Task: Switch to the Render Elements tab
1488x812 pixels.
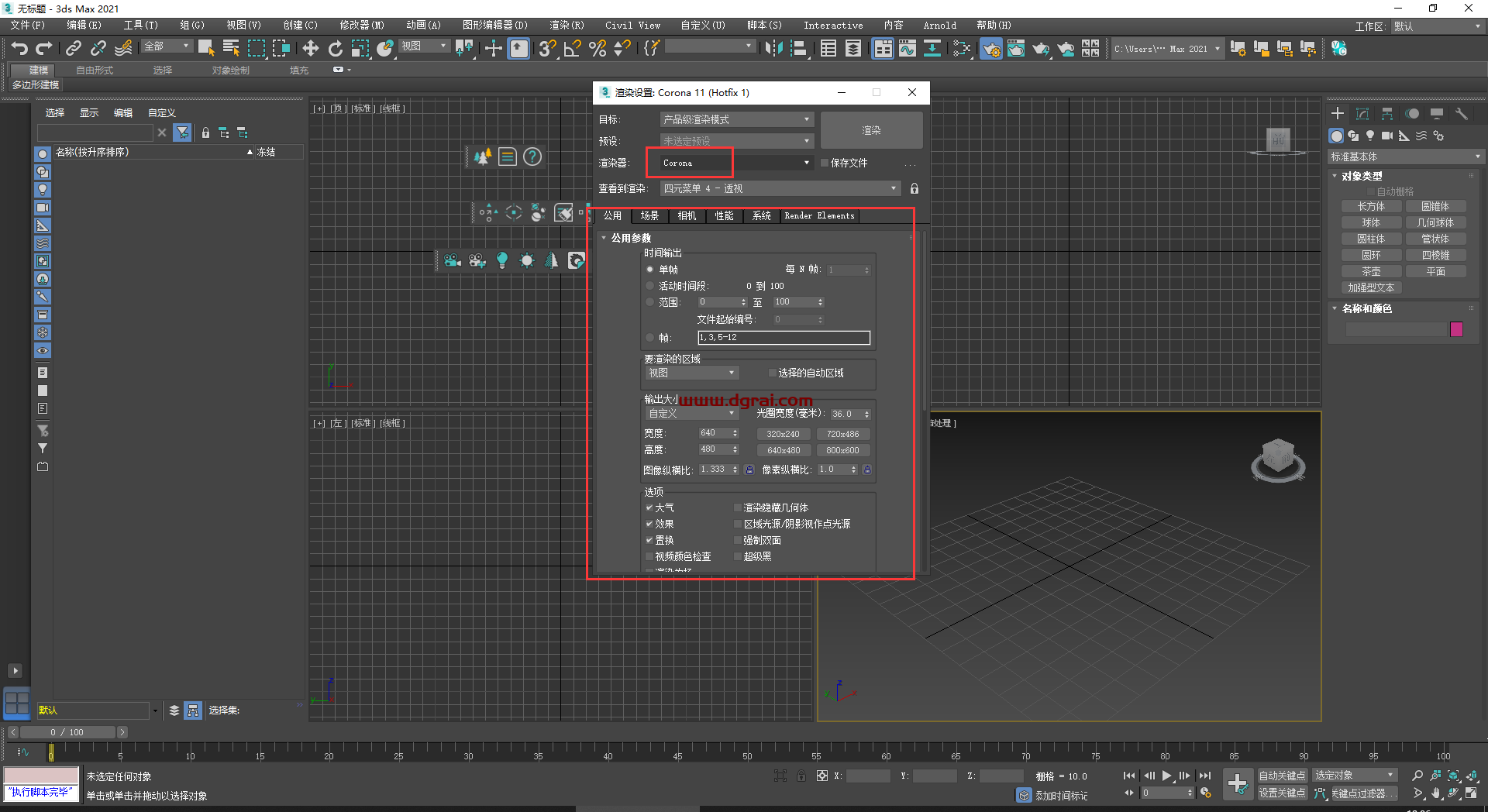Action: pyautogui.click(x=819, y=216)
